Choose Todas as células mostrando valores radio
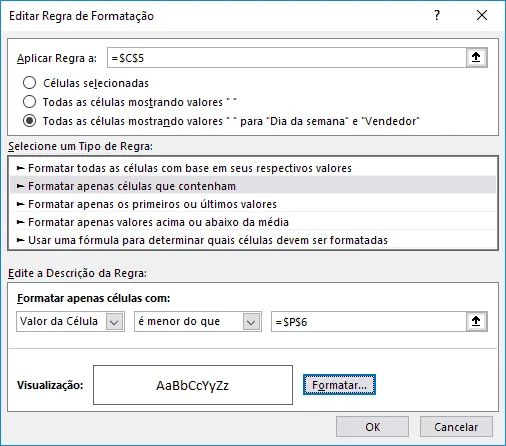506x446 pixels. pyautogui.click(x=29, y=102)
